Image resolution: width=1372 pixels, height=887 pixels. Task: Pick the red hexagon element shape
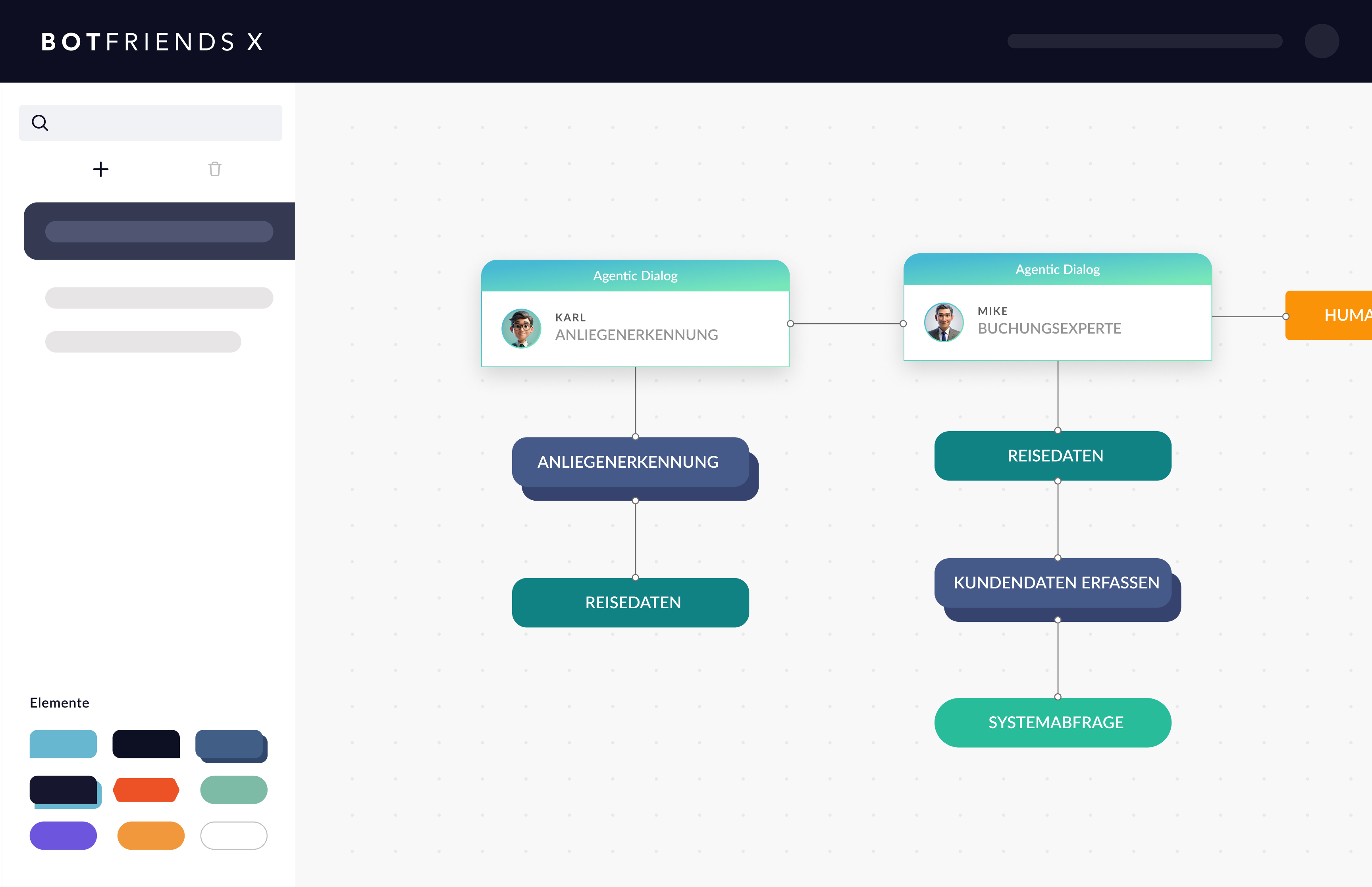pyautogui.click(x=146, y=790)
